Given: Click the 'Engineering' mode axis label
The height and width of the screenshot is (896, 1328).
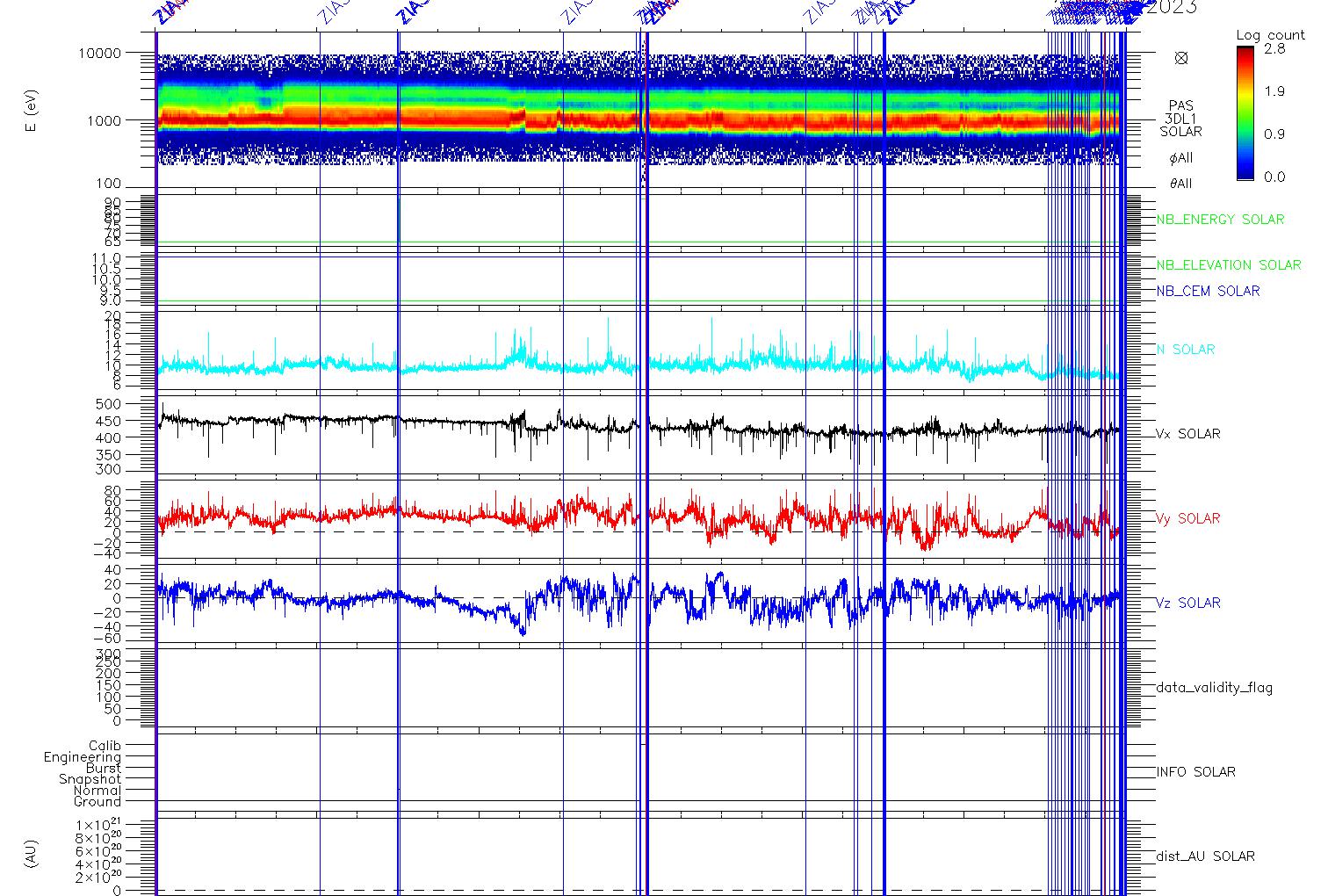Looking at the screenshot, I should [x=83, y=757].
